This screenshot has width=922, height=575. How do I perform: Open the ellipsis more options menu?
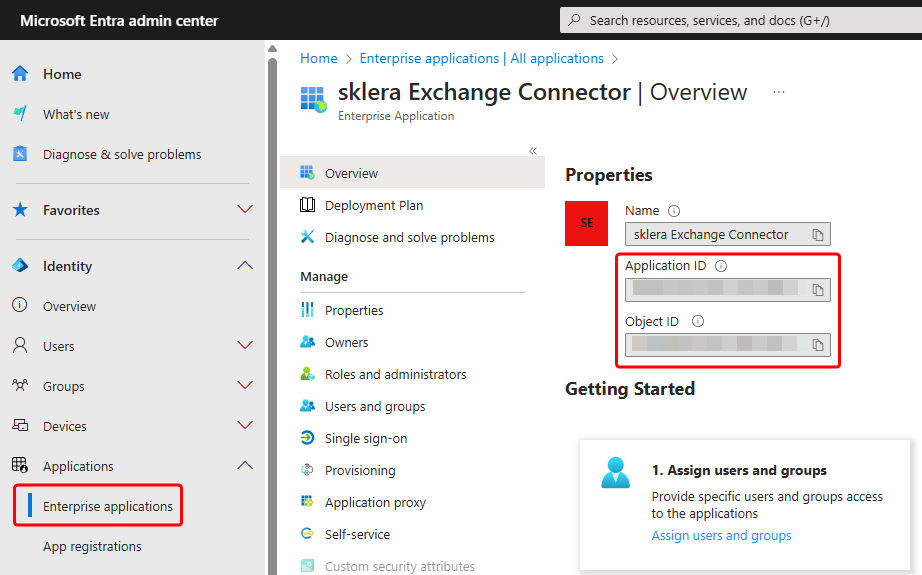779,92
